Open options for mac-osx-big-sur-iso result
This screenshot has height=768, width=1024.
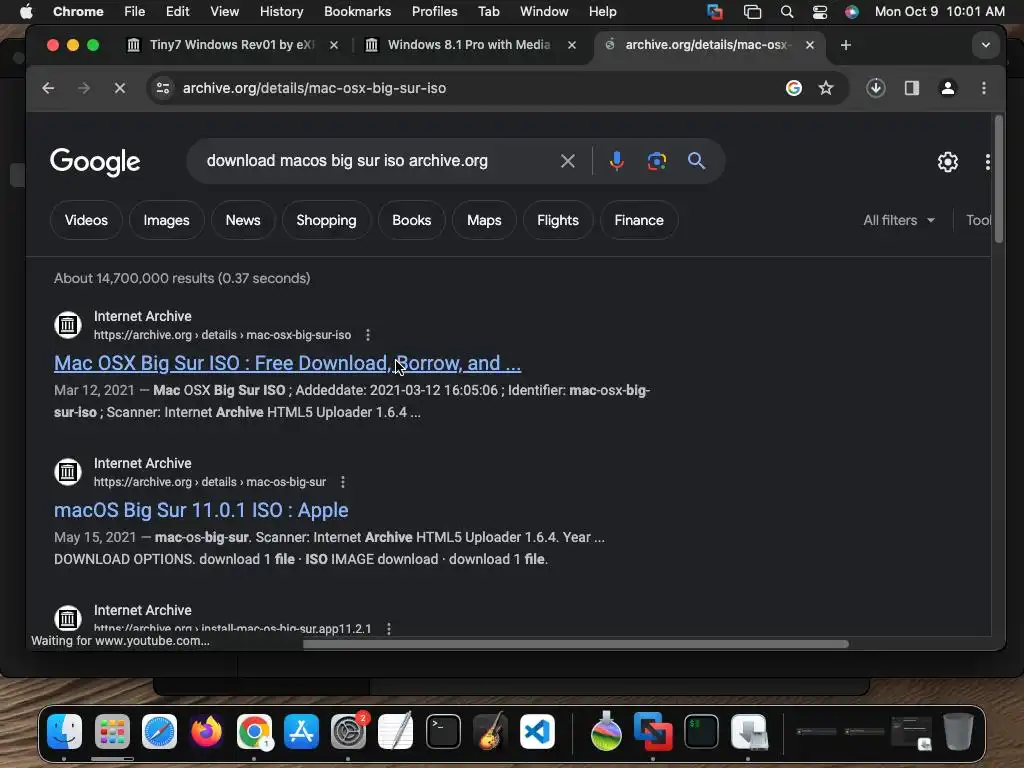coord(368,334)
